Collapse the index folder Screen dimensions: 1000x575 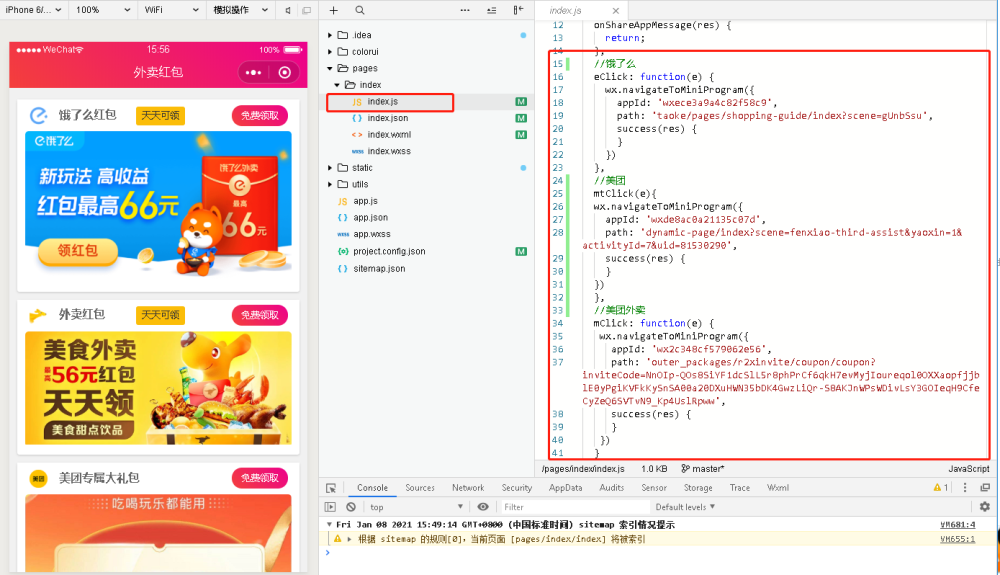click(338, 85)
